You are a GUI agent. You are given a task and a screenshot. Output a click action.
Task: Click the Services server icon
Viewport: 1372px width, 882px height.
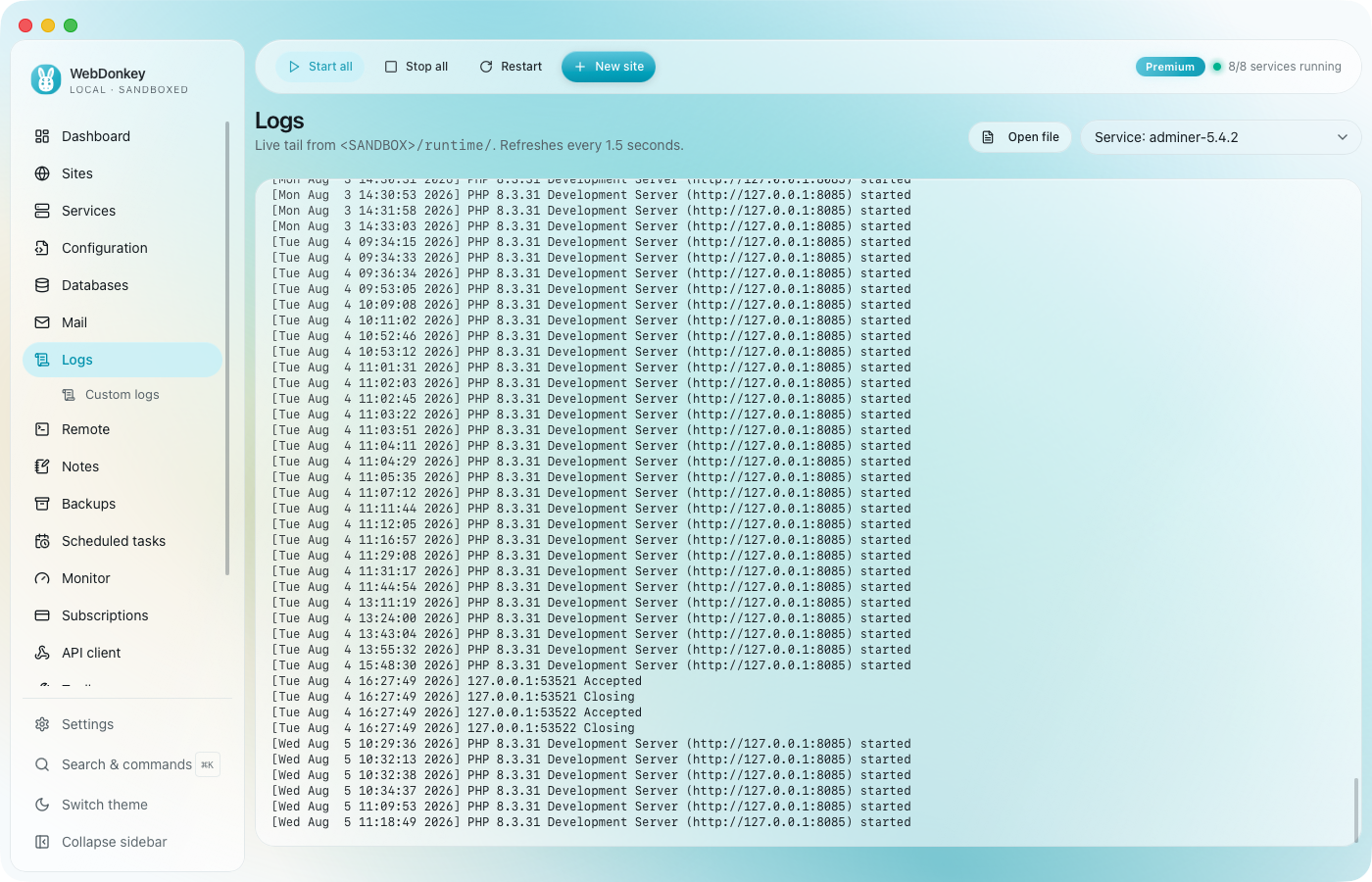[42, 211]
